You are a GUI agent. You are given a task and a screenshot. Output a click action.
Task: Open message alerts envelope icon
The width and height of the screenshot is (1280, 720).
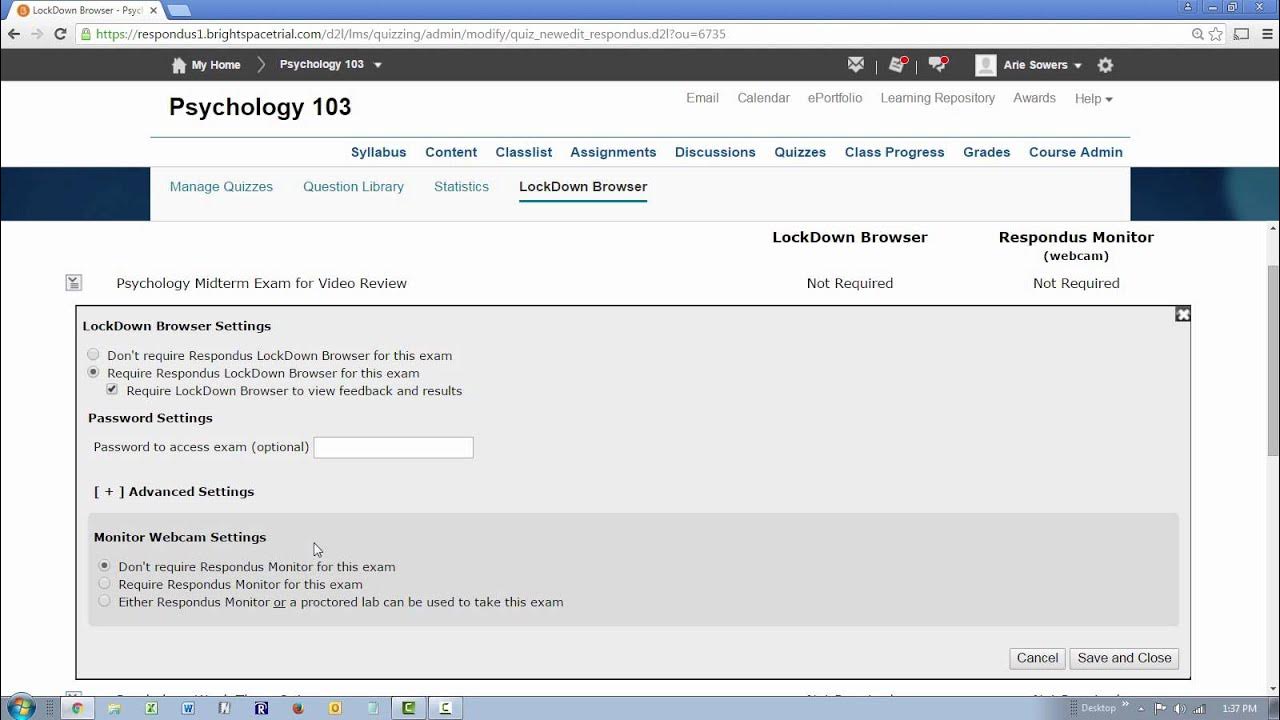coord(856,64)
